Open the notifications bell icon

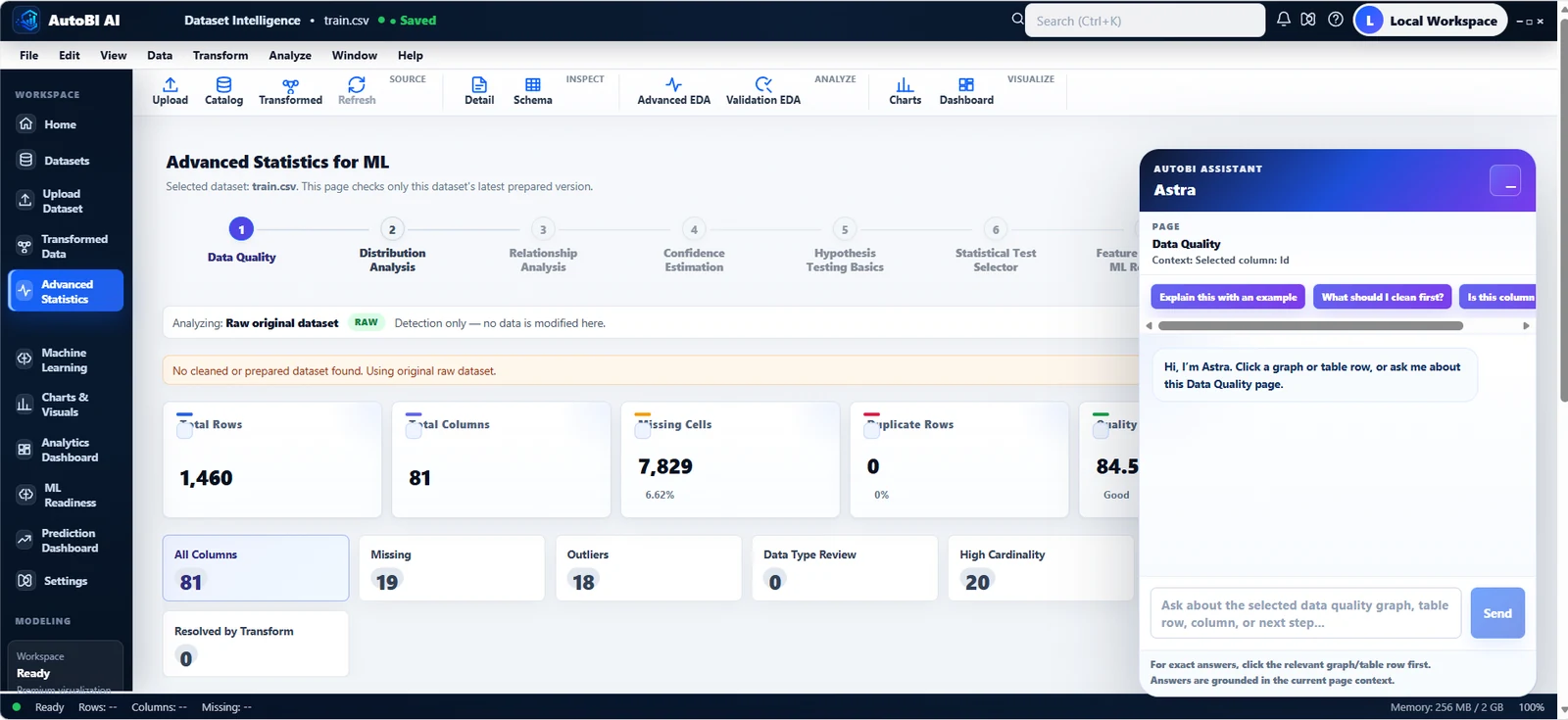tap(1283, 20)
